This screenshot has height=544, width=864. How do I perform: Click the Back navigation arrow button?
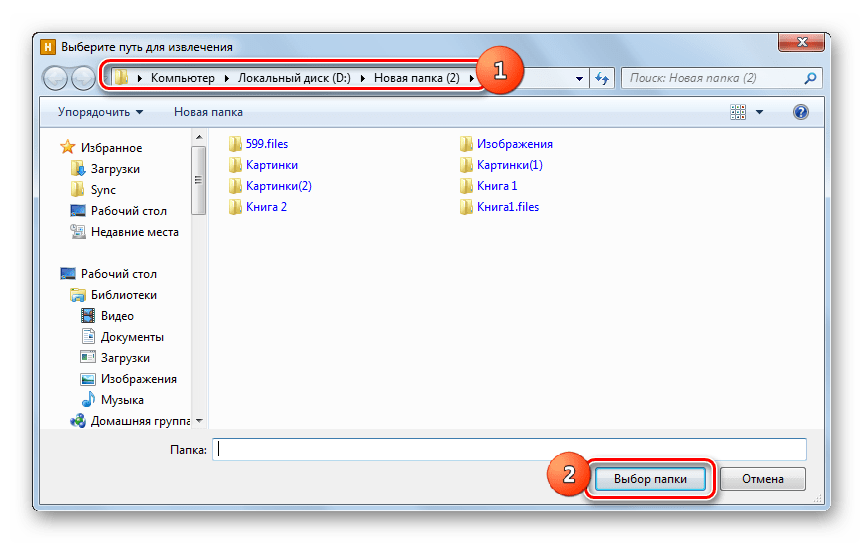pyautogui.click(x=55, y=78)
